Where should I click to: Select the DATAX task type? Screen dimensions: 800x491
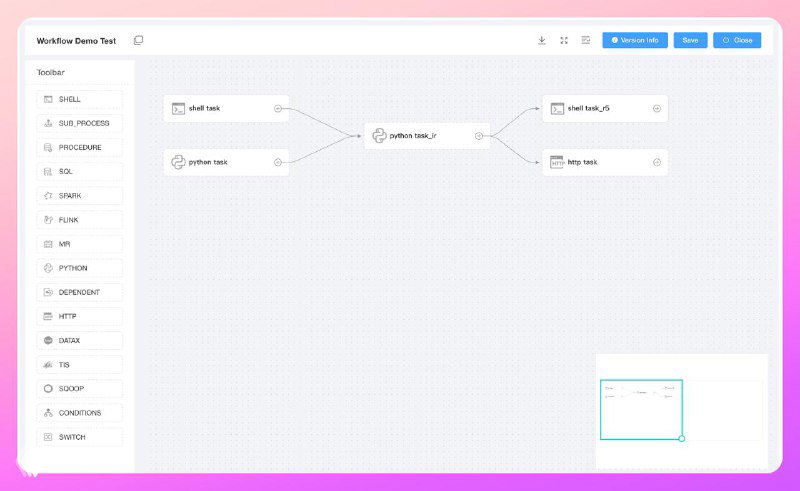[80, 340]
